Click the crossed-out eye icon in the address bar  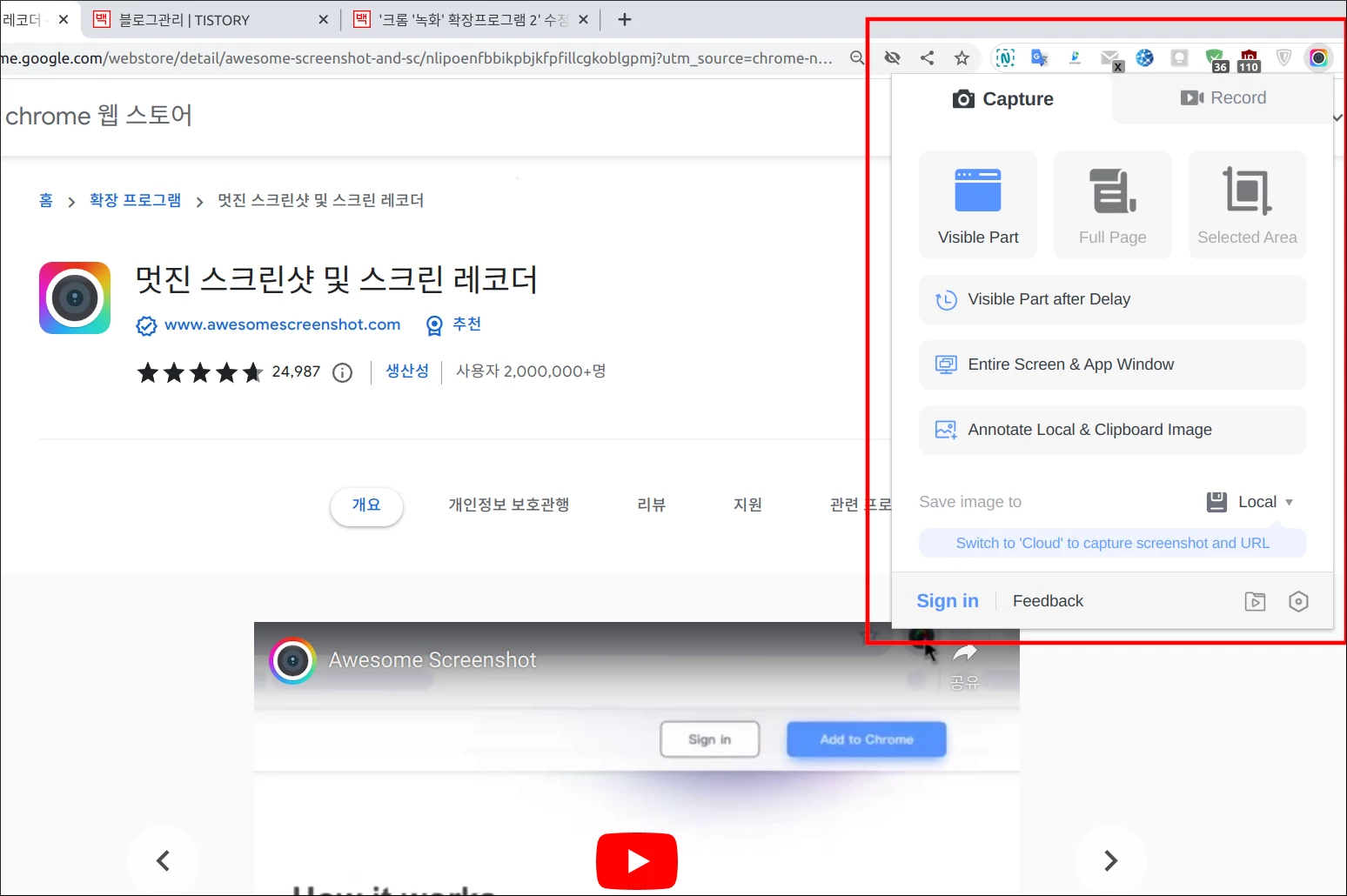pos(892,58)
